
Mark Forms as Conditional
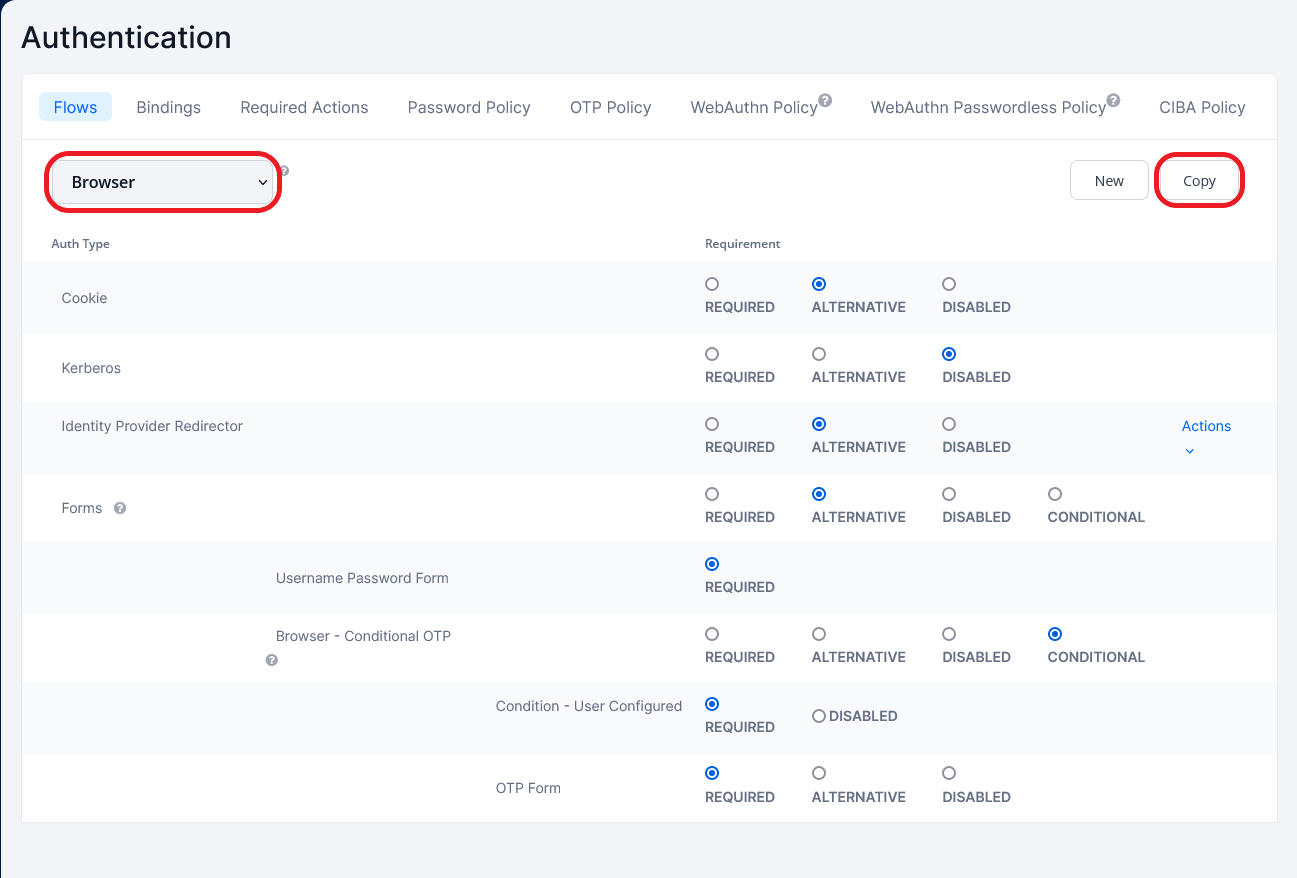click(1055, 494)
